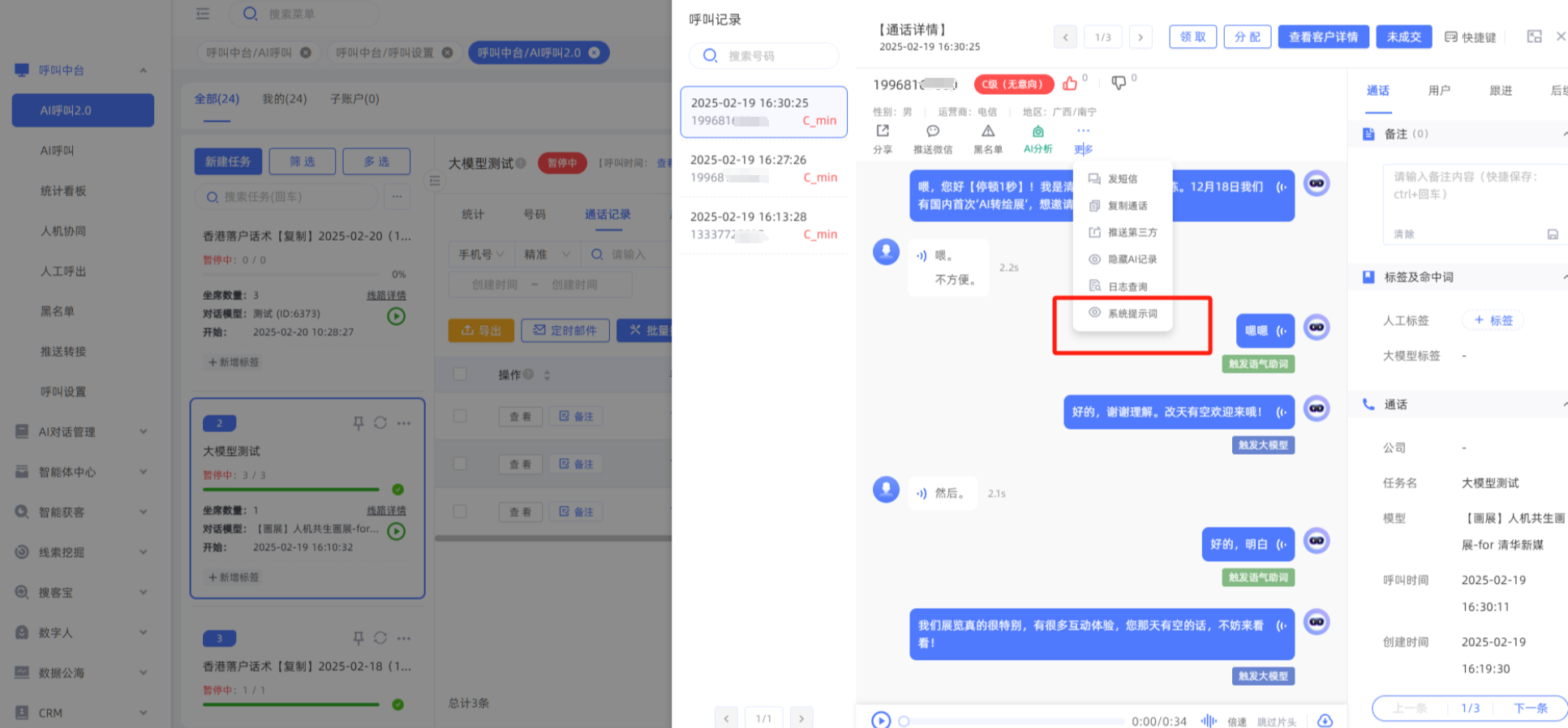Play the call audio recording
This screenshot has width=1568, height=728.
pos(881,720)
